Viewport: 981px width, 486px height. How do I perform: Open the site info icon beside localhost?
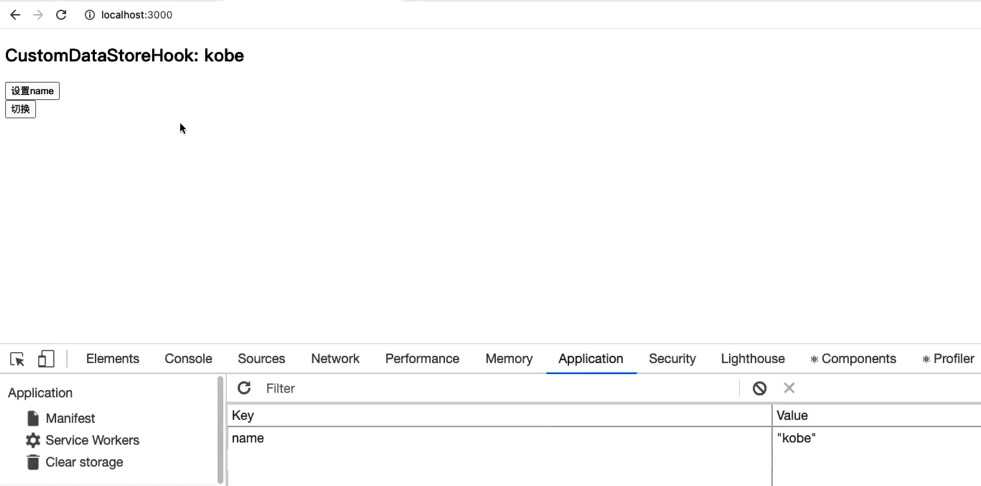89,15
